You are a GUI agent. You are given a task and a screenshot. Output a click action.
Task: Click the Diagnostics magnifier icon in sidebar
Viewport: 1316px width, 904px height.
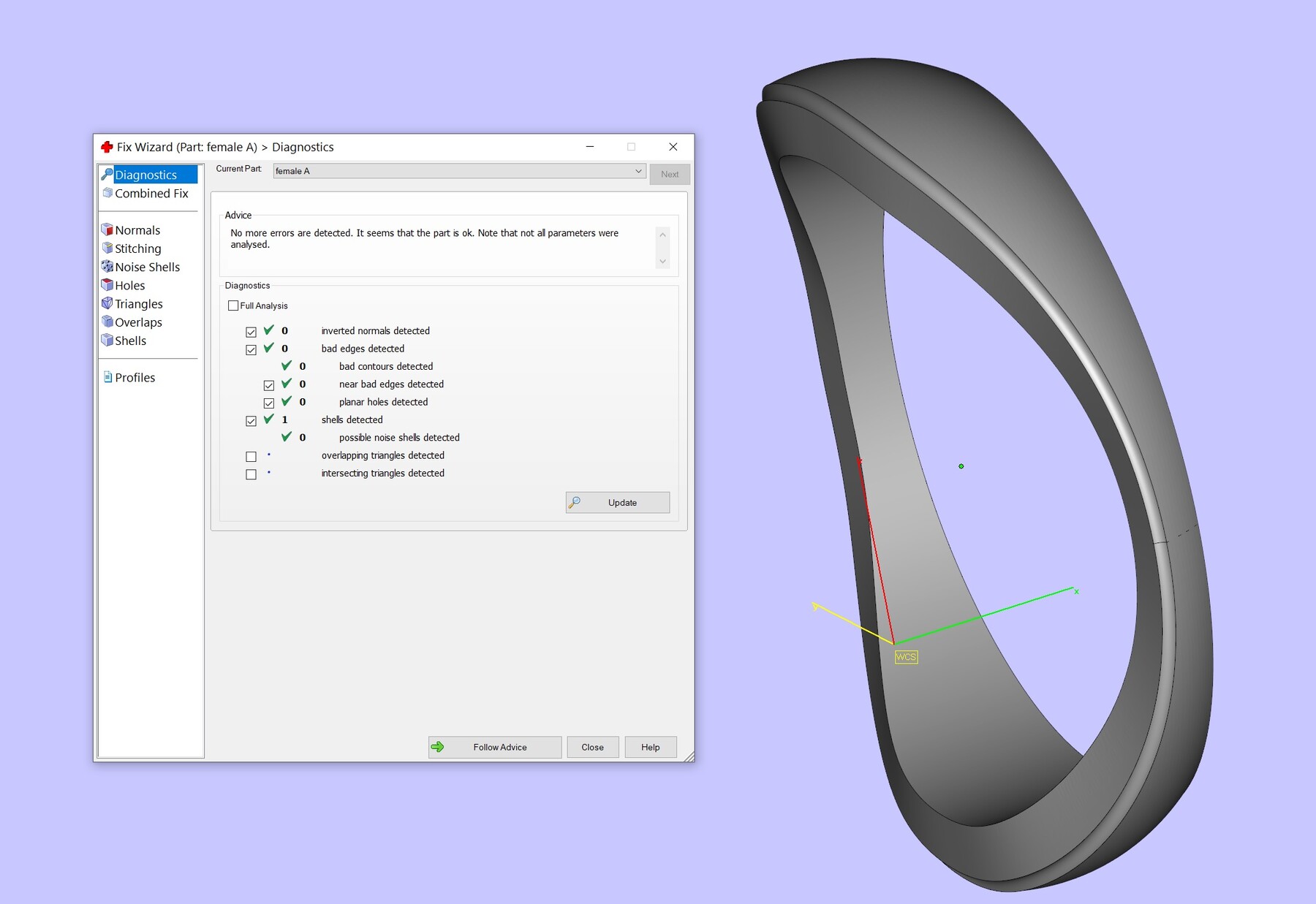point(107,174)
